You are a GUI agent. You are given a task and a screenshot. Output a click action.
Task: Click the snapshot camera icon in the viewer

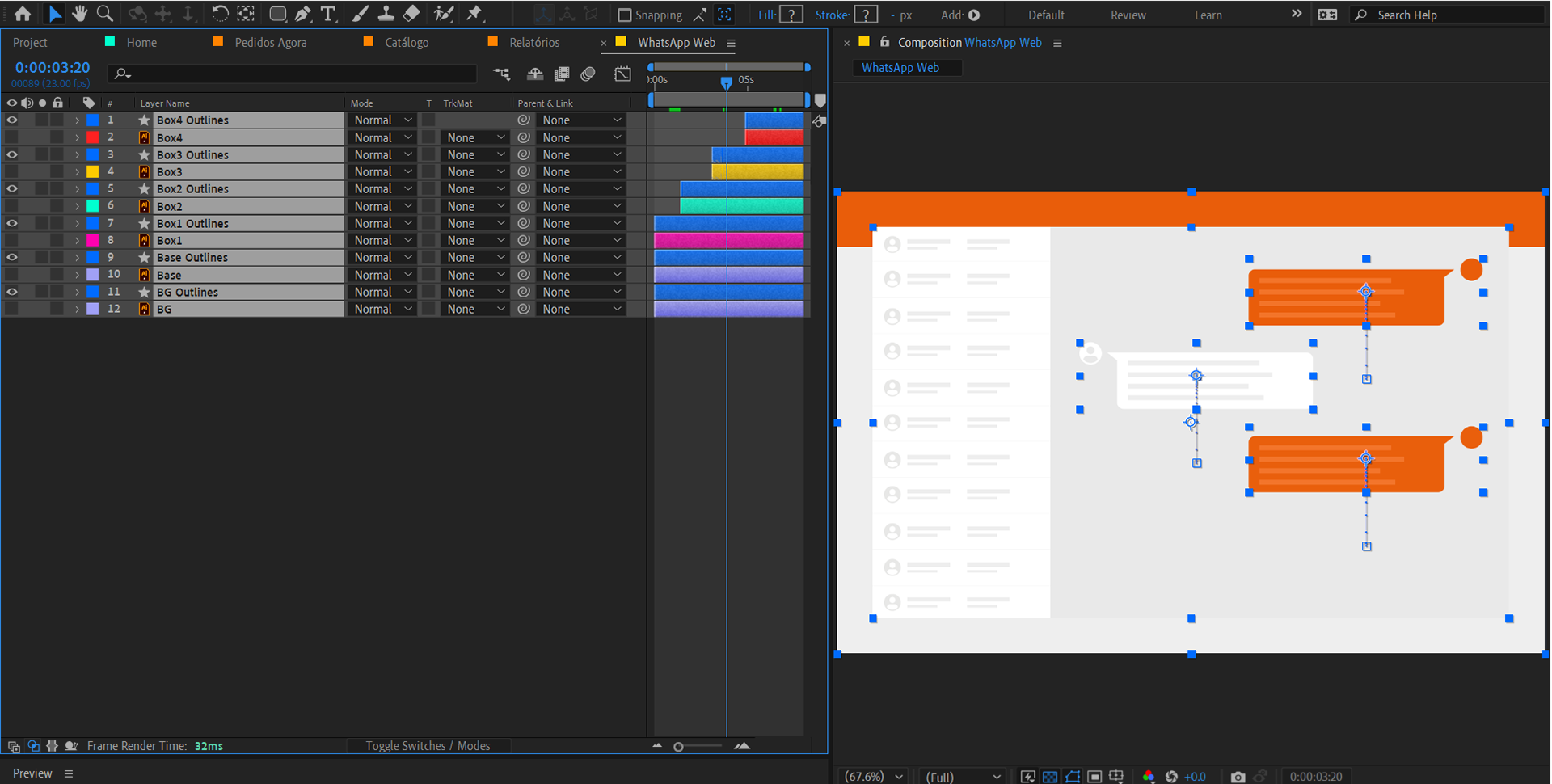pyautogui.click(x=1238, y=776)
